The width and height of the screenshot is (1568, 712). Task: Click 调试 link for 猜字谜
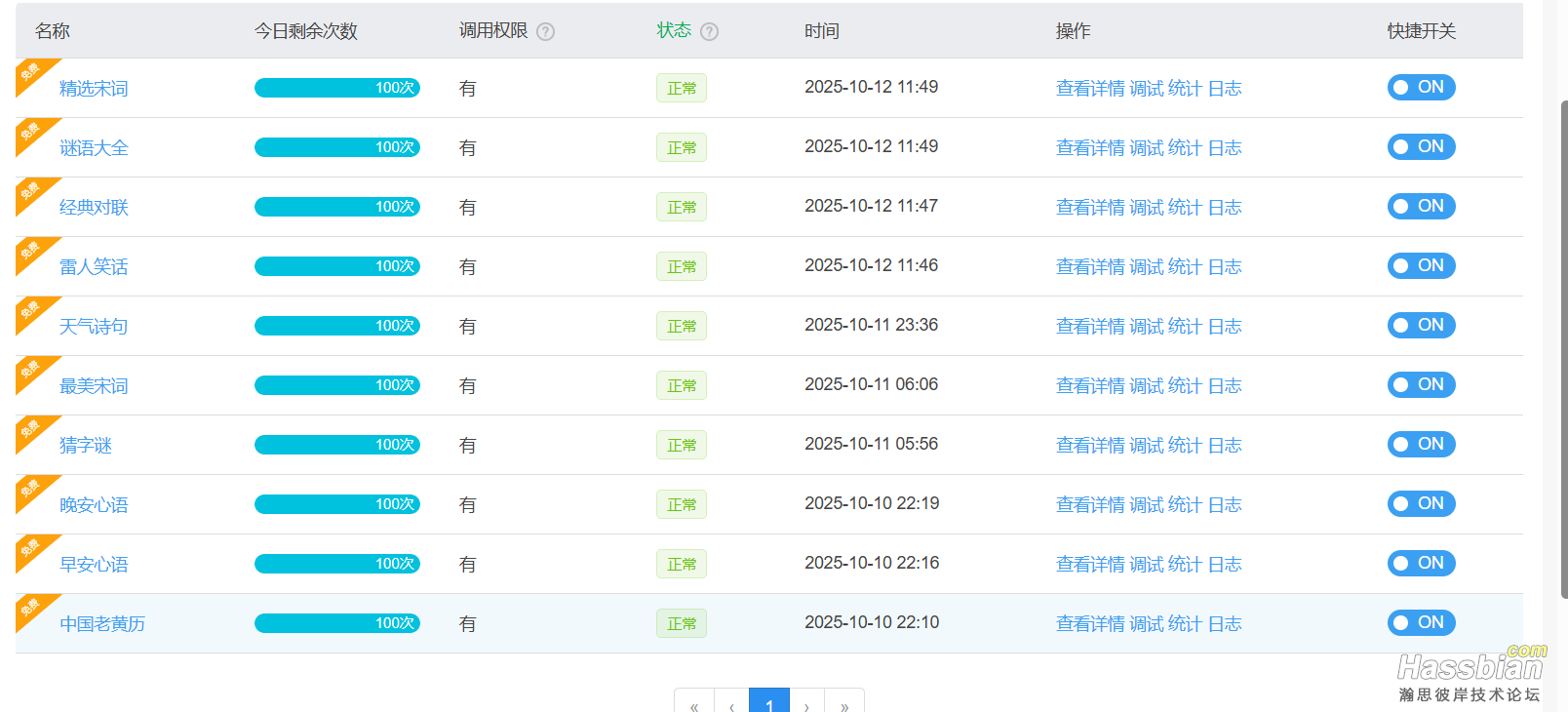pos(1147,446)
